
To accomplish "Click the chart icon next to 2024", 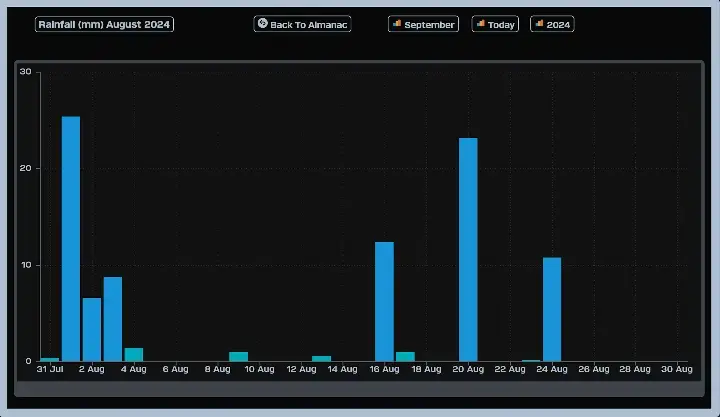I will [540, 23].
